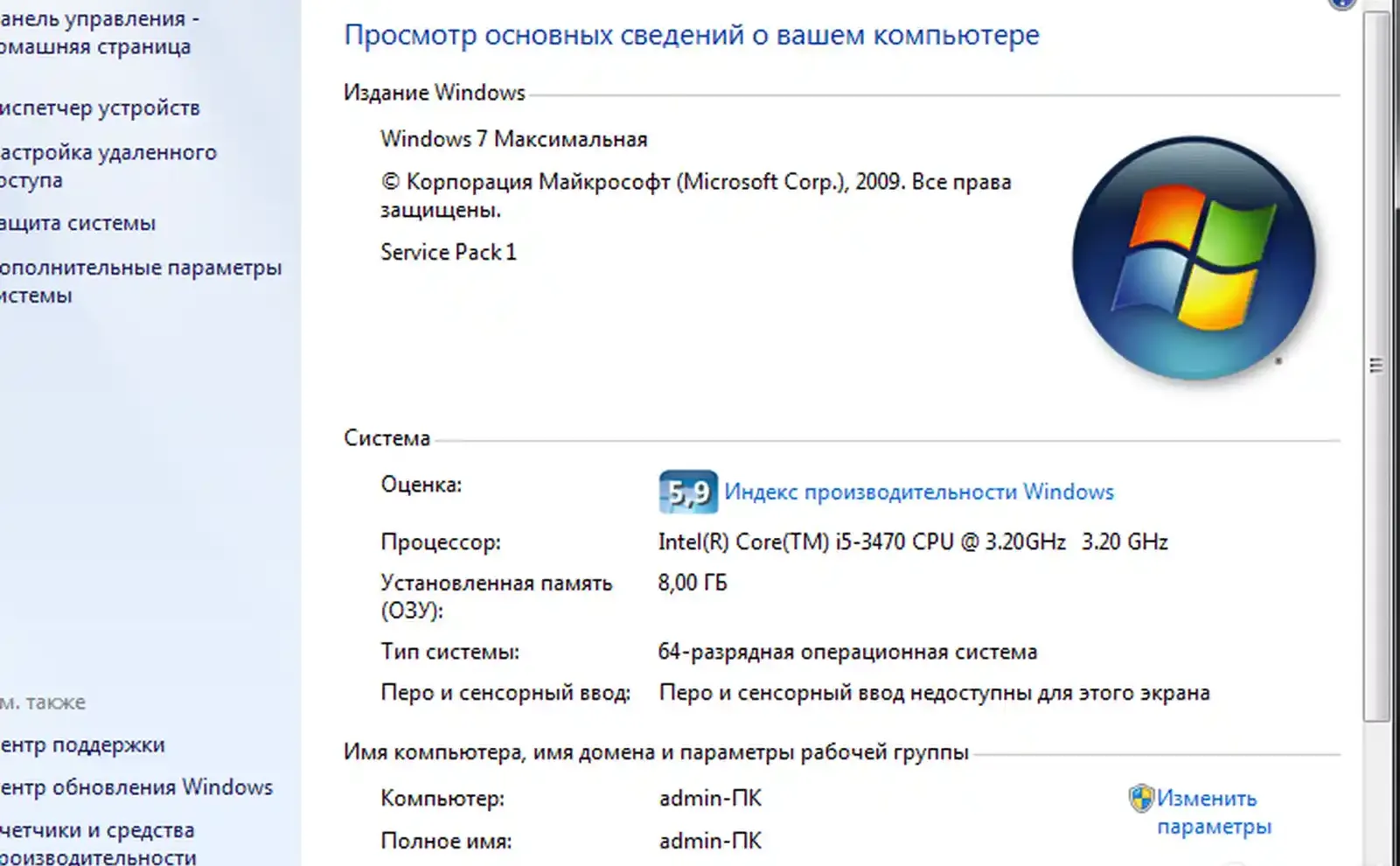Open Центр обновления Windows link

coord(136,786)
